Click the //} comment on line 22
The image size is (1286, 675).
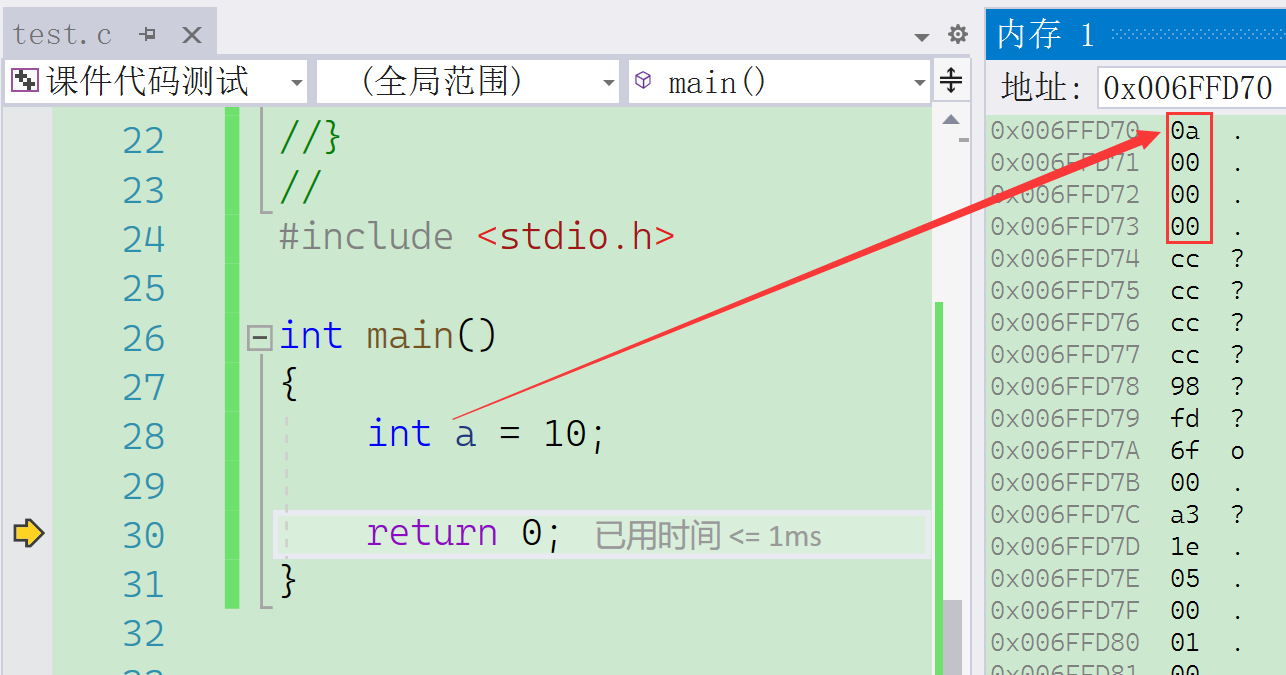(x=310, y=139)
